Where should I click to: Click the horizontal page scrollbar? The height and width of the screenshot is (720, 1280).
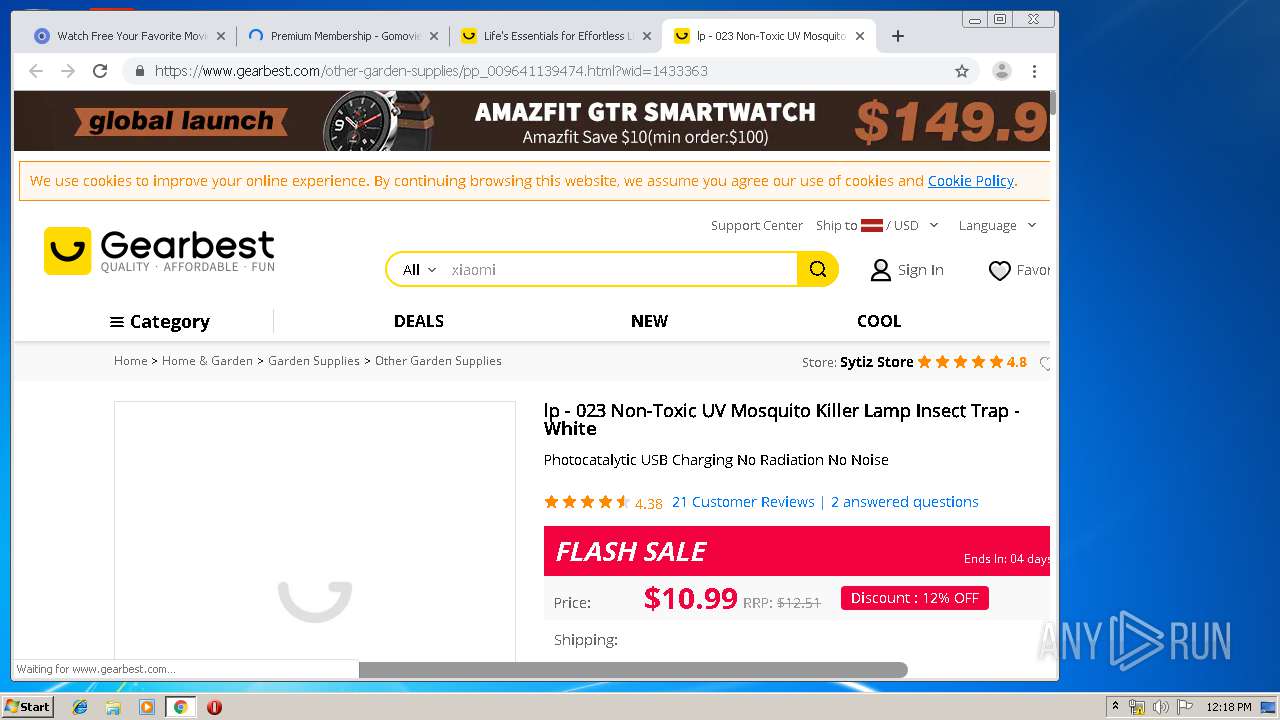tap(633, 670)
